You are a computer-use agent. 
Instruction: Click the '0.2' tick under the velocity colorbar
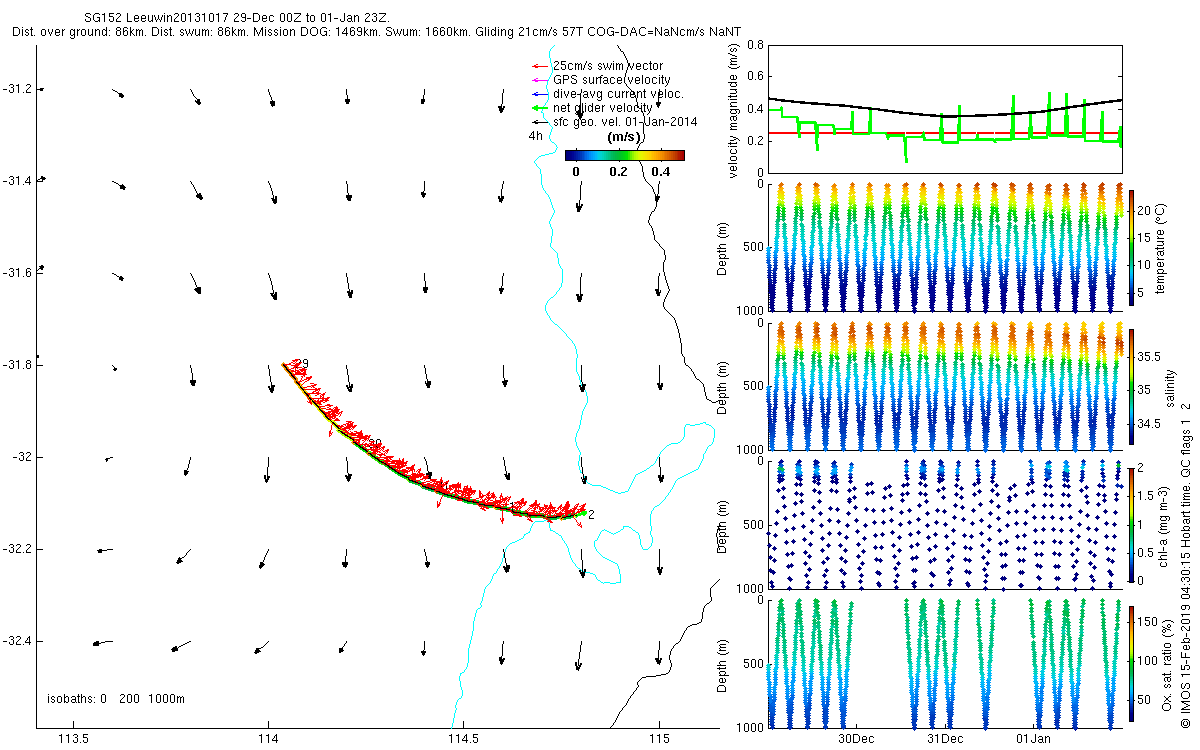(x=618, y=172)
